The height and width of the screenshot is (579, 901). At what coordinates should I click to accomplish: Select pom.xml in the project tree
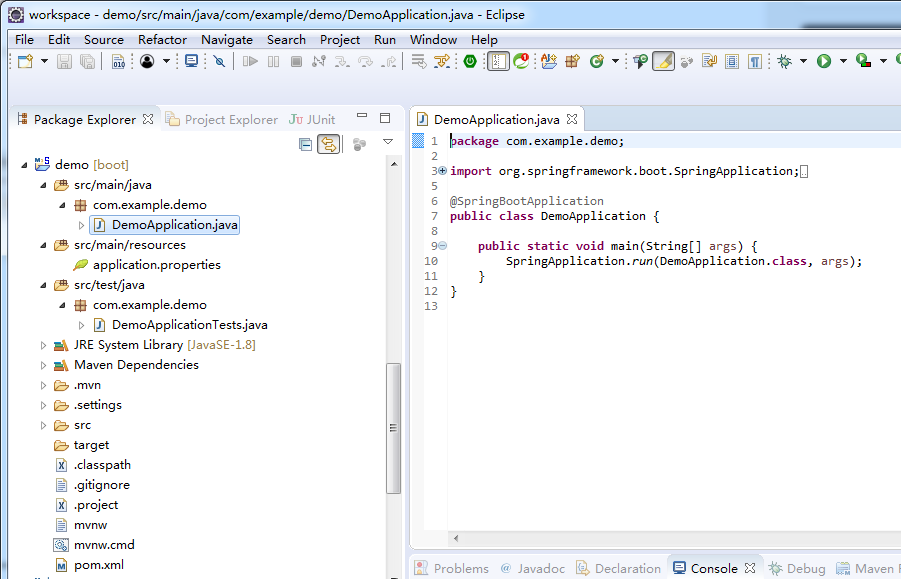[98, 565]
